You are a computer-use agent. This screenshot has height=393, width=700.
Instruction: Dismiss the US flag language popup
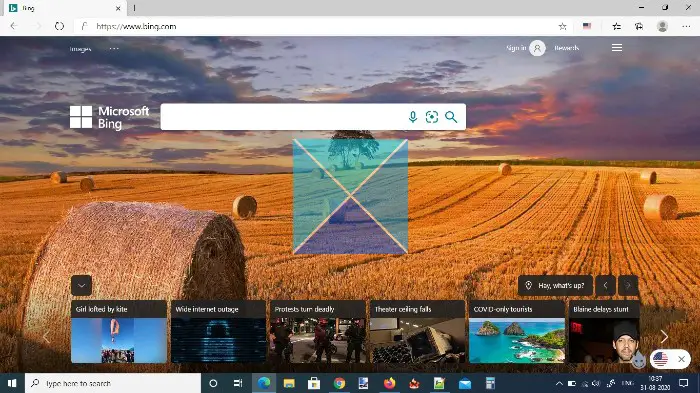681,359
